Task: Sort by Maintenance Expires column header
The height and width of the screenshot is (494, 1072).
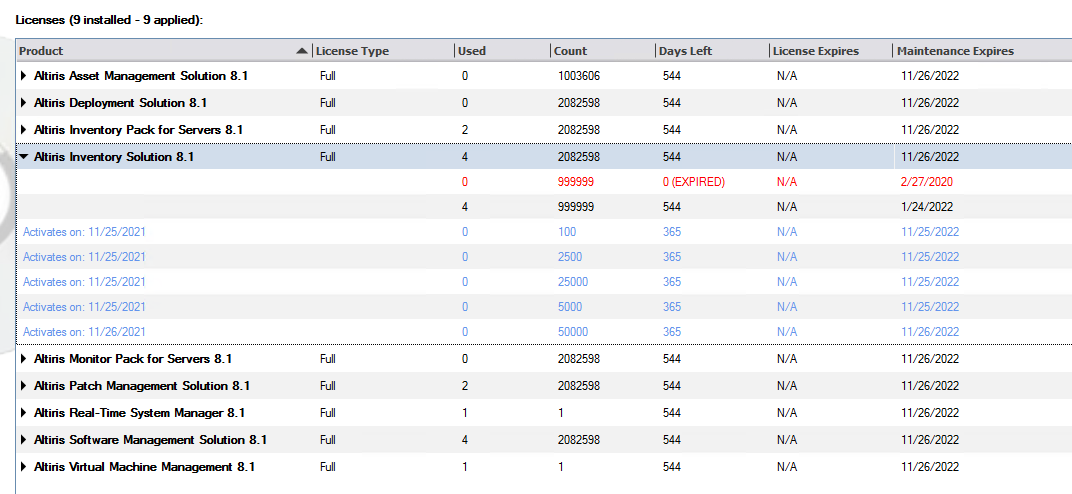Action: click(982, 51)
